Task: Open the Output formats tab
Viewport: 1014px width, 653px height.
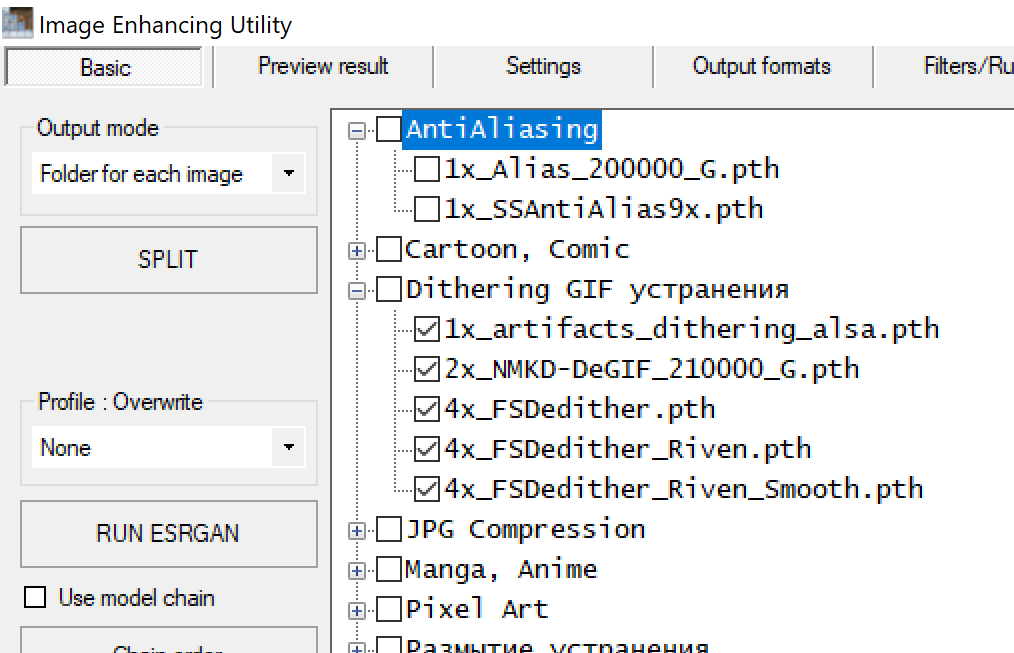Action: (x=761, y=66)
